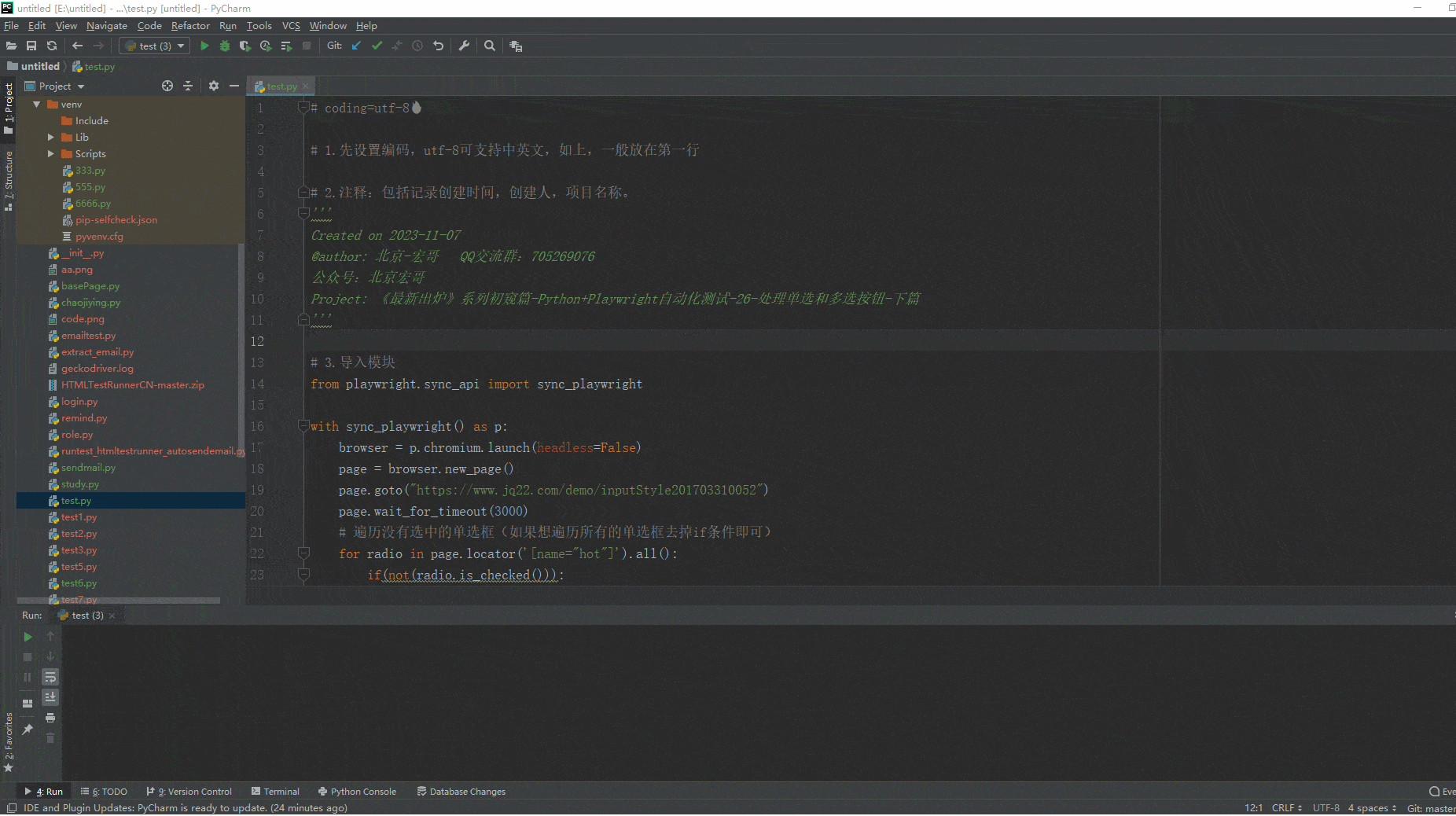Expand the Scripts folder
The width and height of the screenshot is (1456, 816).
click(x=50, y=154)
